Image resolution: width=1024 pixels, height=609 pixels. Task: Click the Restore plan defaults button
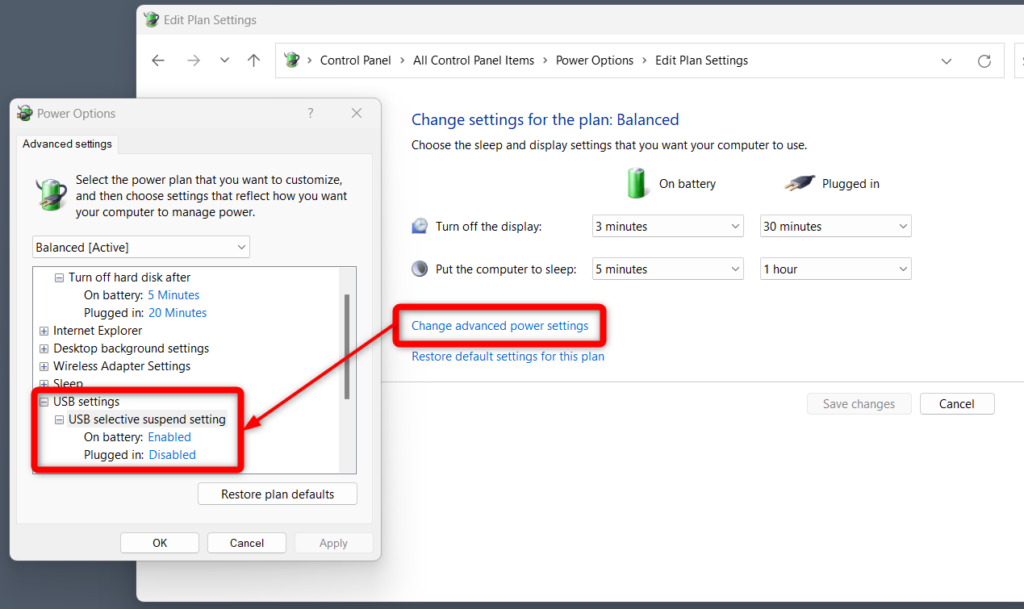(277, 493)
